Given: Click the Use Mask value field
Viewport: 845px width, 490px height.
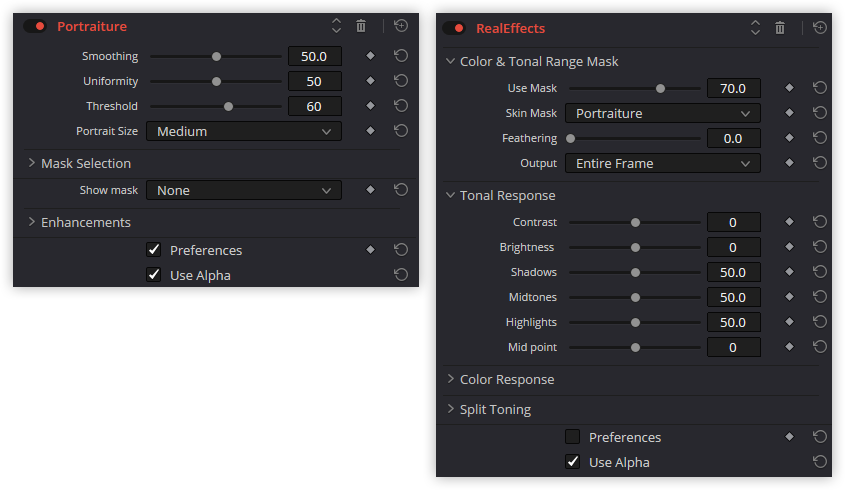Looking at the screenshot, I should [x=733, y=88].
